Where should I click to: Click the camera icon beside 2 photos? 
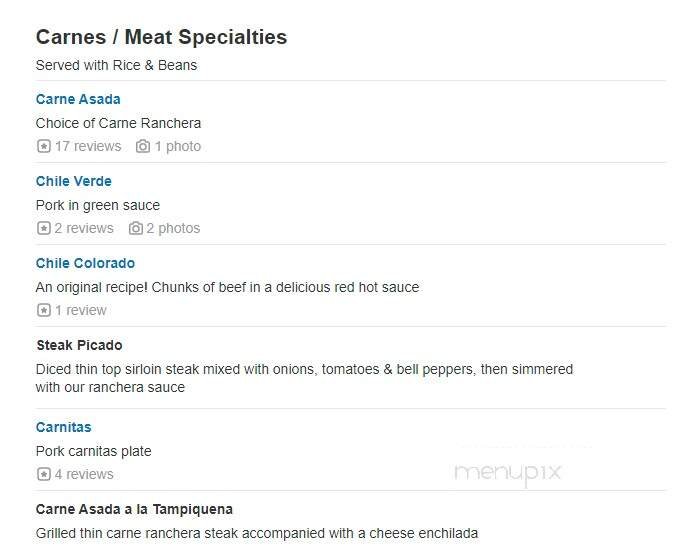click(135, 228)
